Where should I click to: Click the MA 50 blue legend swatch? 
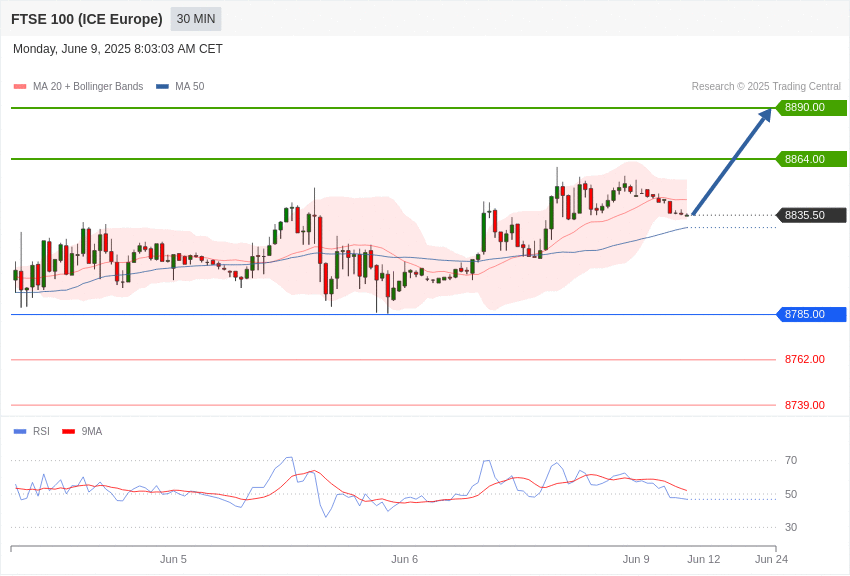pyautogui.click(x=162, y=86)
